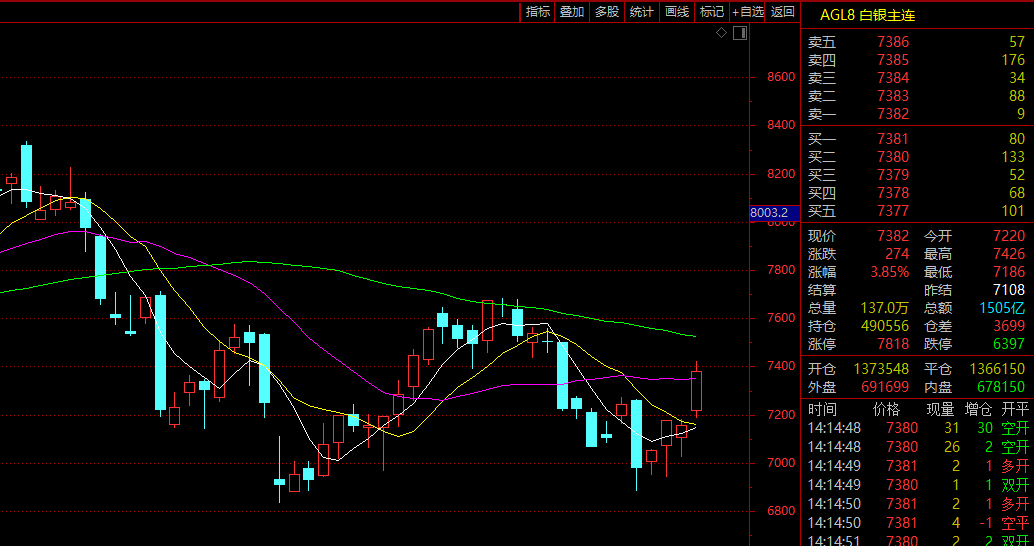Click the 昨结 value 7108
This screenshot has width=1034, height=546.
(x=1009, y=290)
